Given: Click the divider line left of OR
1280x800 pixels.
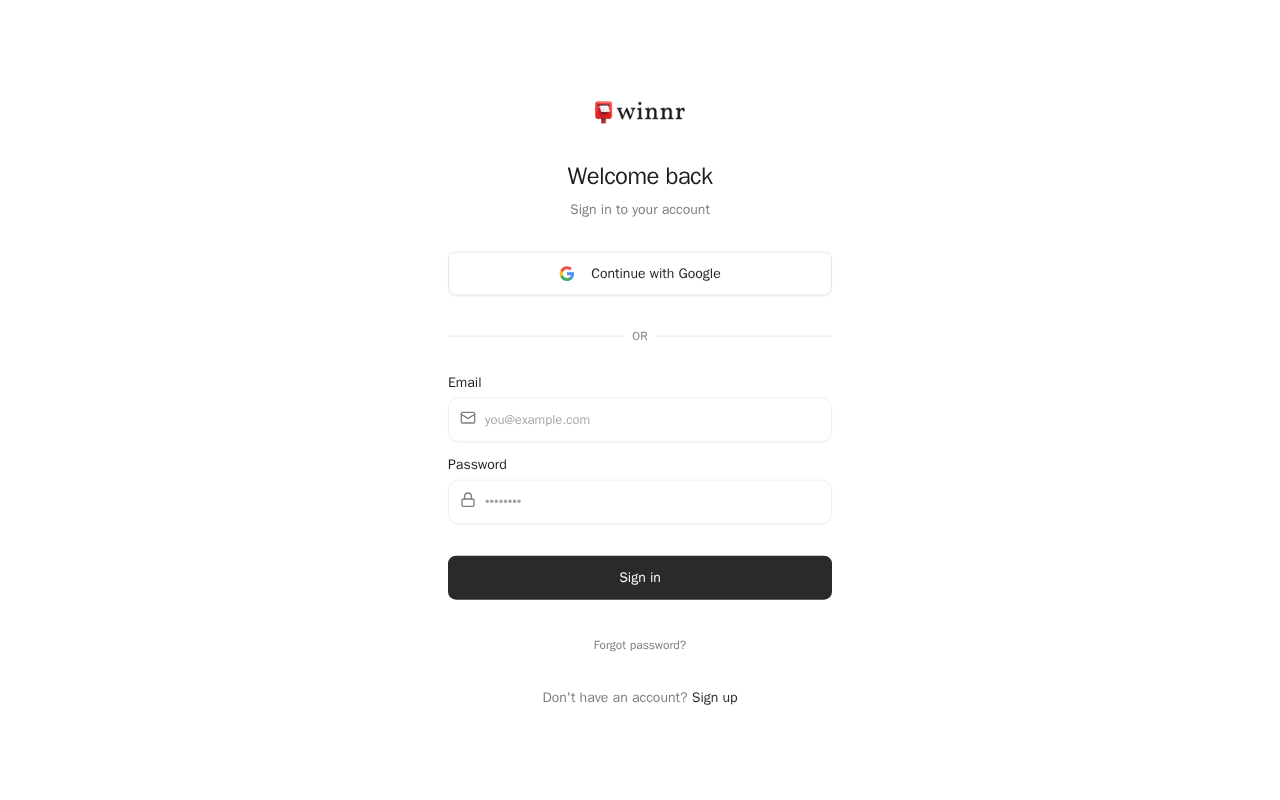Looking at the screenshot, I should (536, 336).
